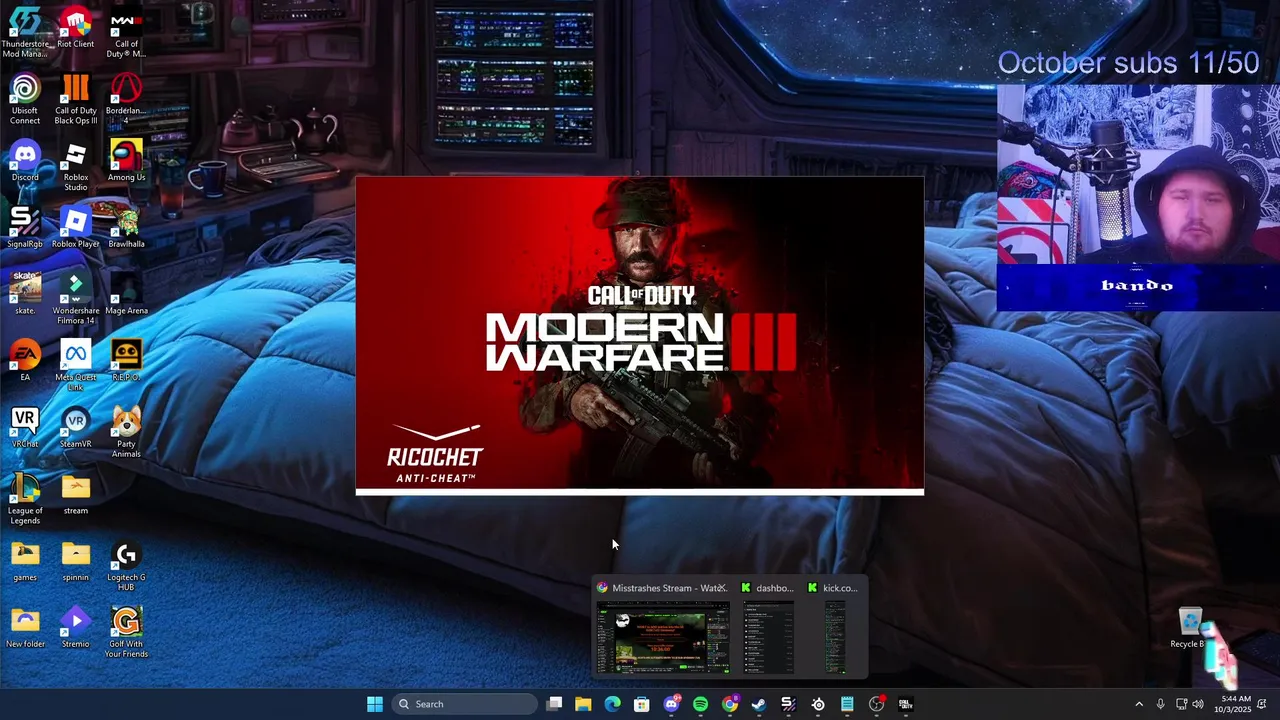Launch Roblox Player shortcut

pos(75,228)
